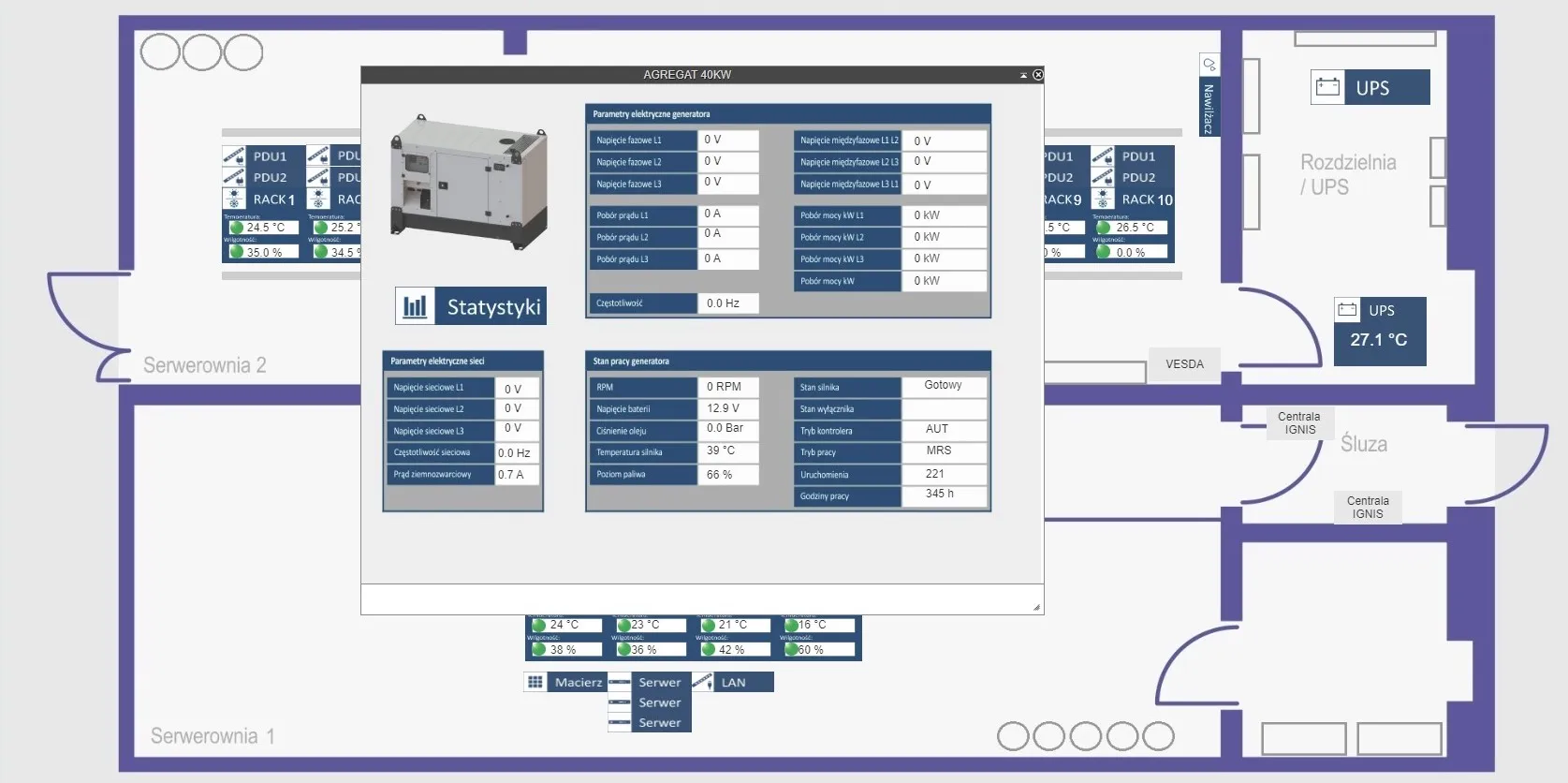Click RACK 1 climate sun-snowflake icon
Viewport: 1568px width, 783px height.
point(234,199)
